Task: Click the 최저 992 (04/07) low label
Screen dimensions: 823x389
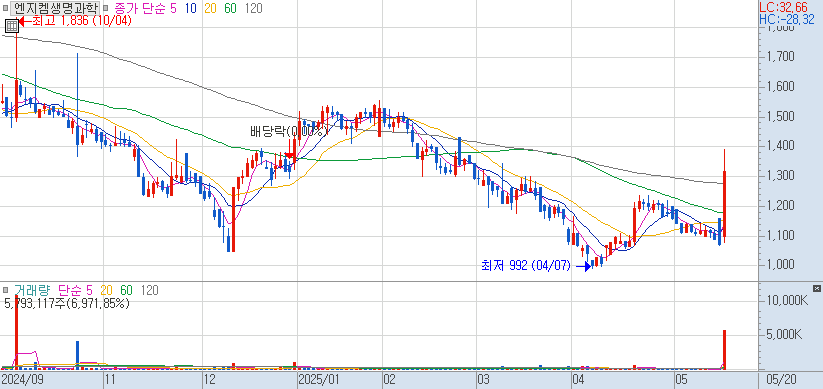Action: [x=525, y=266]
